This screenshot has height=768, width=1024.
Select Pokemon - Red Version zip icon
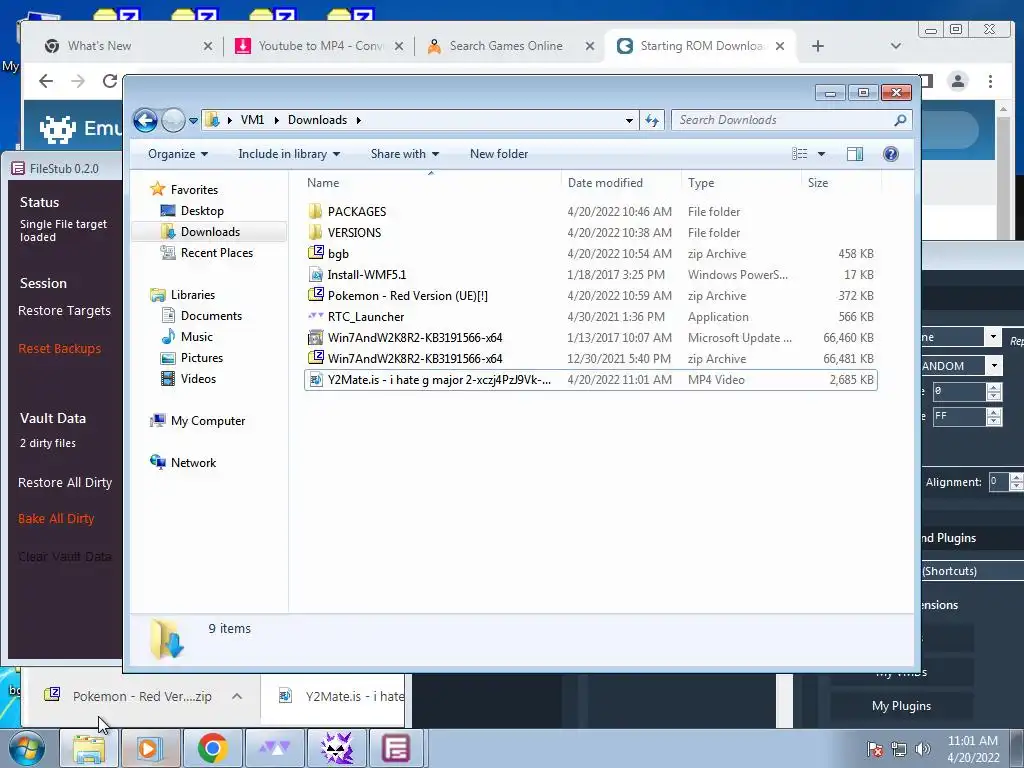click(315, 295)
